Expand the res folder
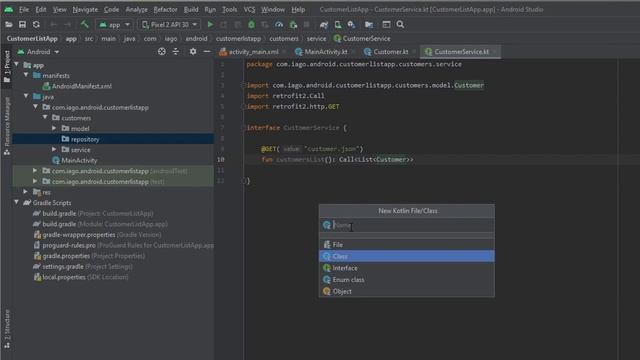 click(x=26, y=192)
